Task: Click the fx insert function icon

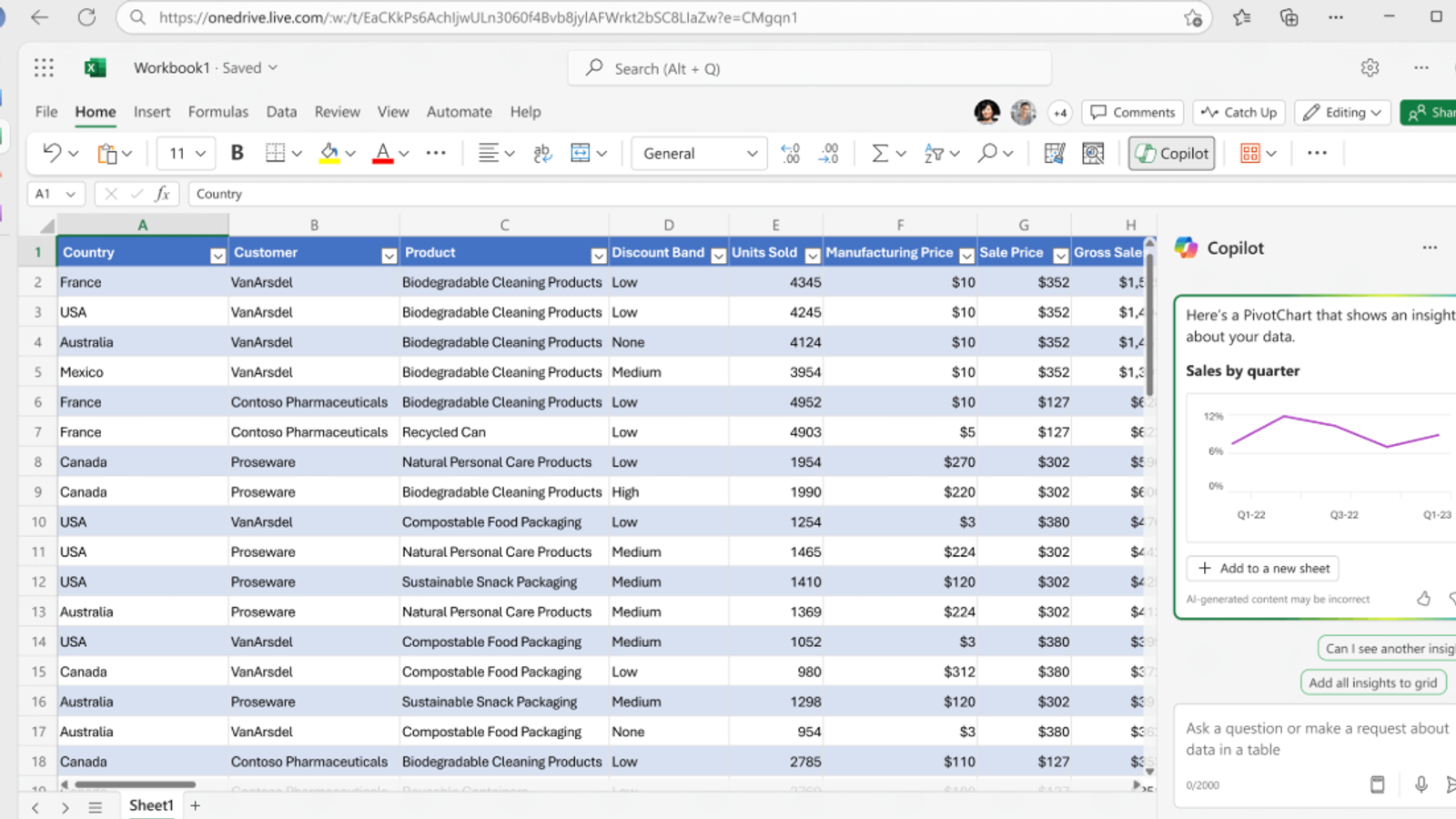Action: (x=162, y=194)
